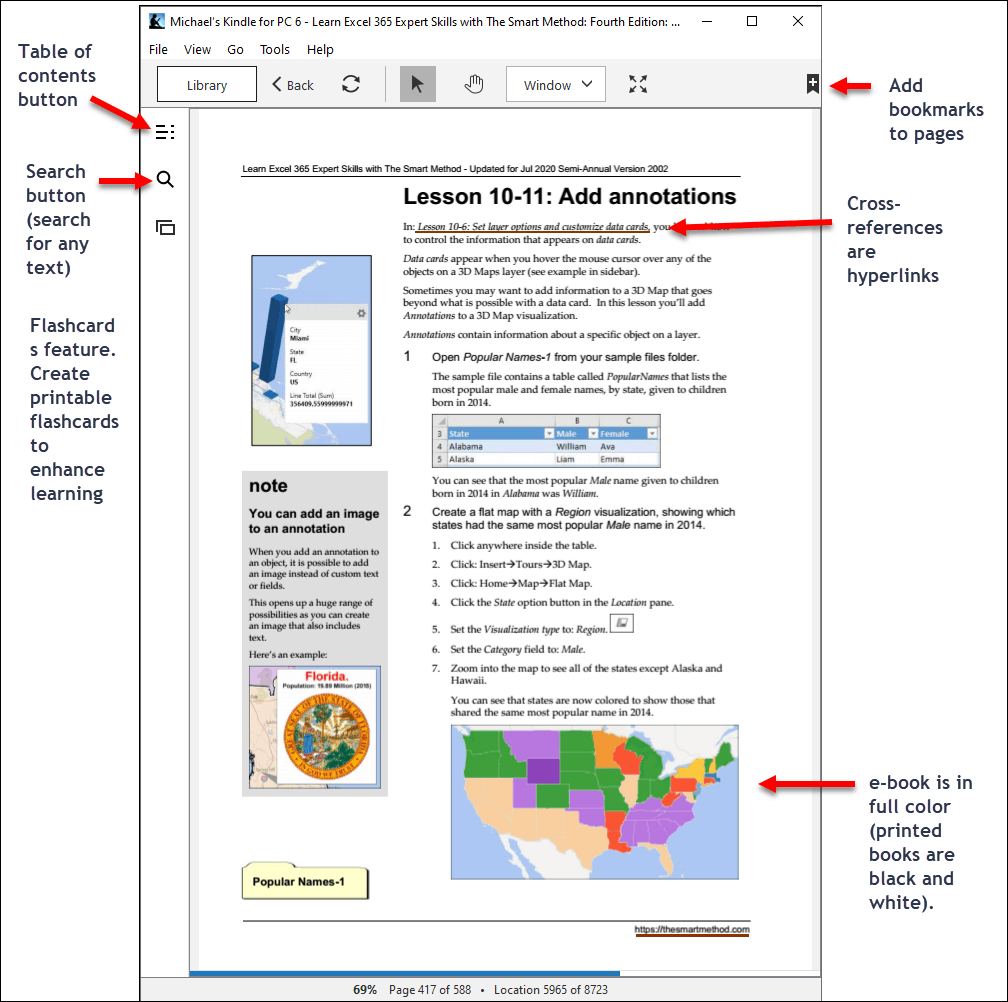This screenshot has height=1002, width=1008.
Task: Click the reading progress bar at bottom
Action: click(505, 974)
